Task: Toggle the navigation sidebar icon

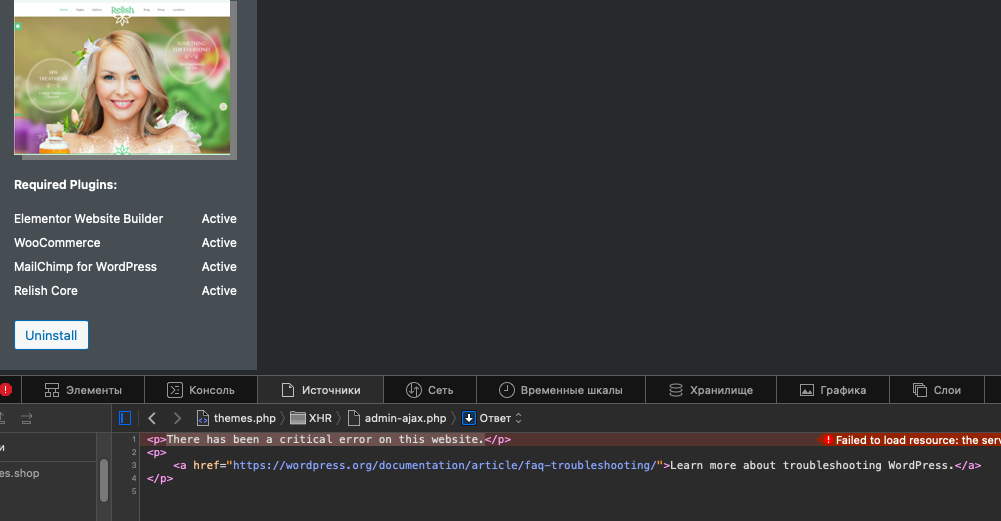Action: (125, 418)
